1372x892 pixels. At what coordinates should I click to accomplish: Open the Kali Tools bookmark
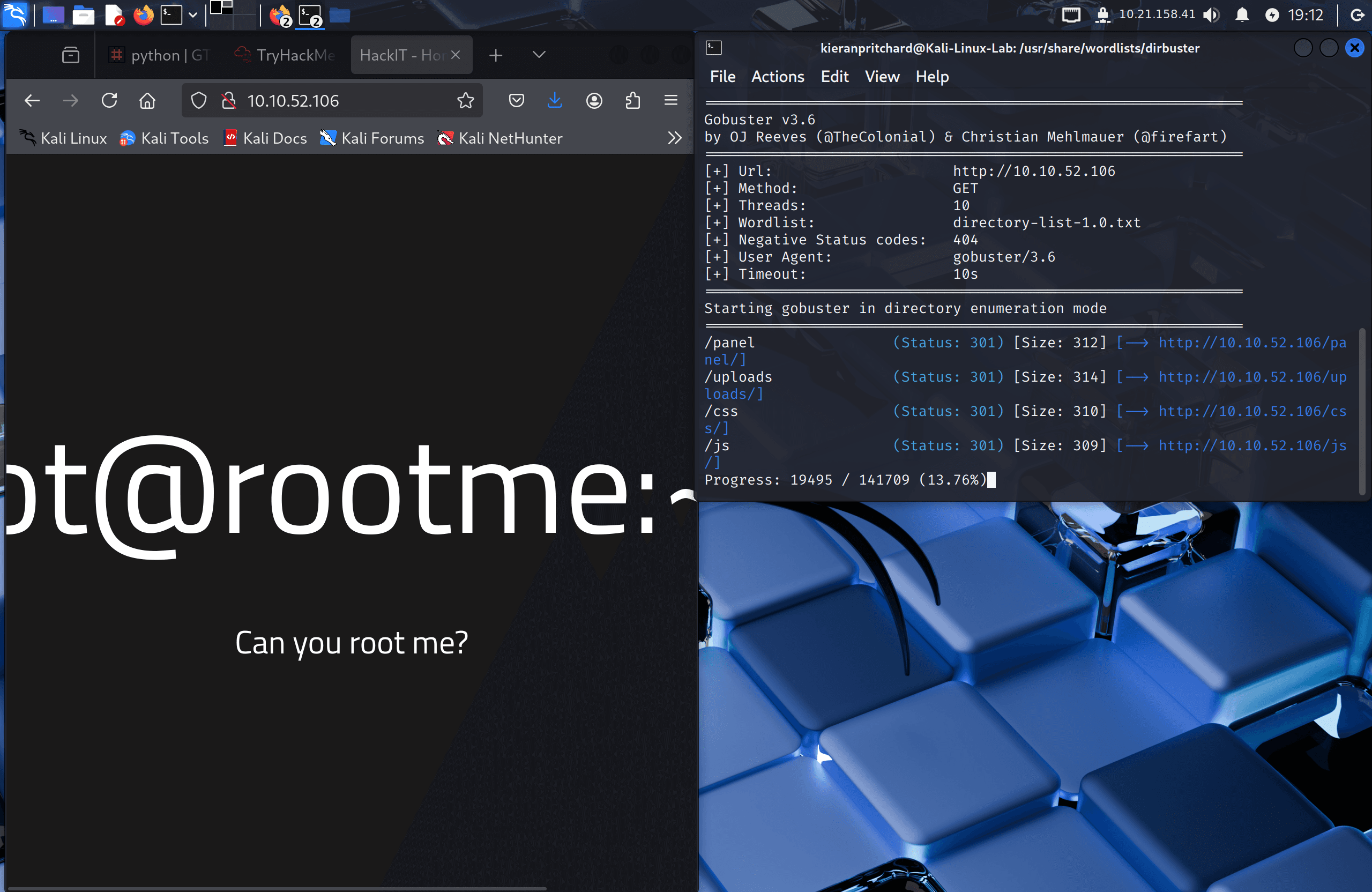pos(165,138)
